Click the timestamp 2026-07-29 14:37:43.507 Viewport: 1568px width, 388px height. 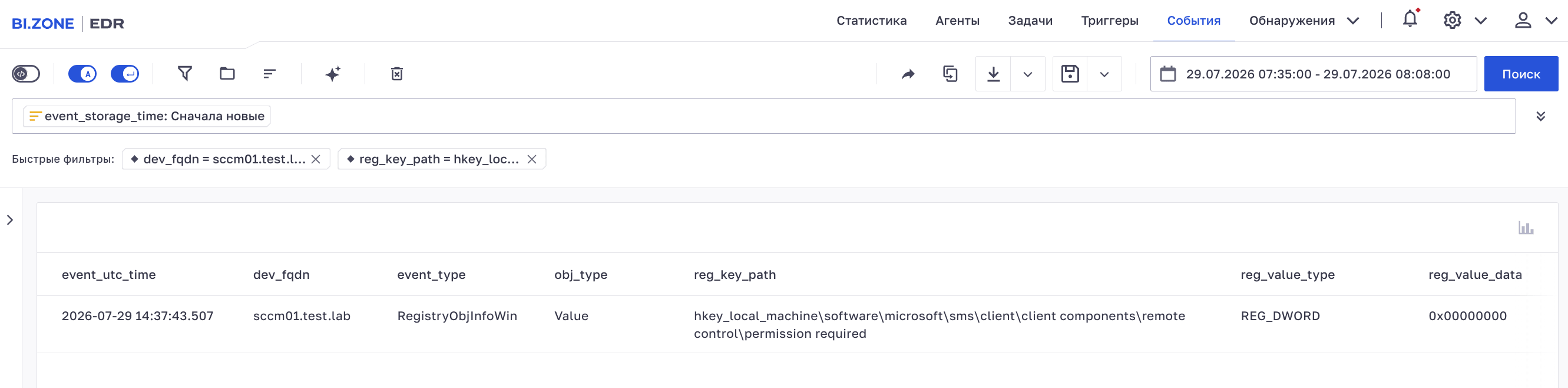coord(138,316)
